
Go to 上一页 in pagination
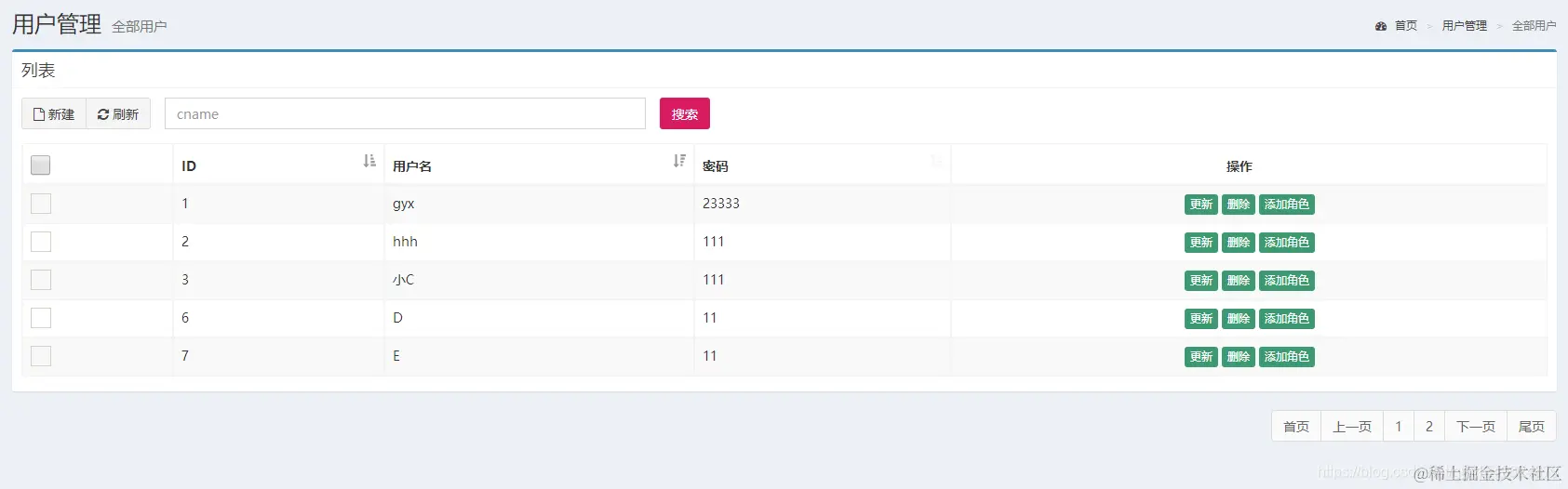click(1352, 427)
